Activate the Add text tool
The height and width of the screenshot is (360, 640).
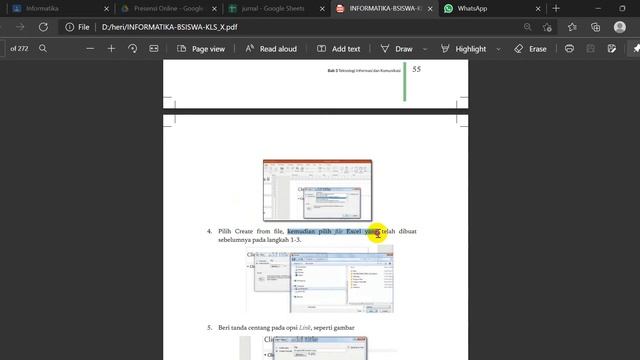(x=338, y=49)
